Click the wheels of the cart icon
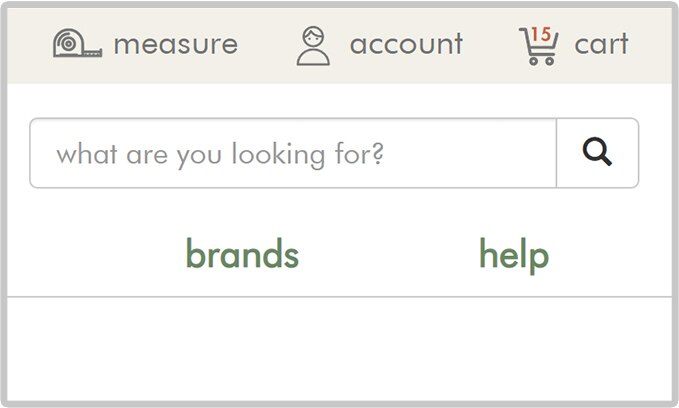Screen dimensions: 679x408 click(542, 61)
